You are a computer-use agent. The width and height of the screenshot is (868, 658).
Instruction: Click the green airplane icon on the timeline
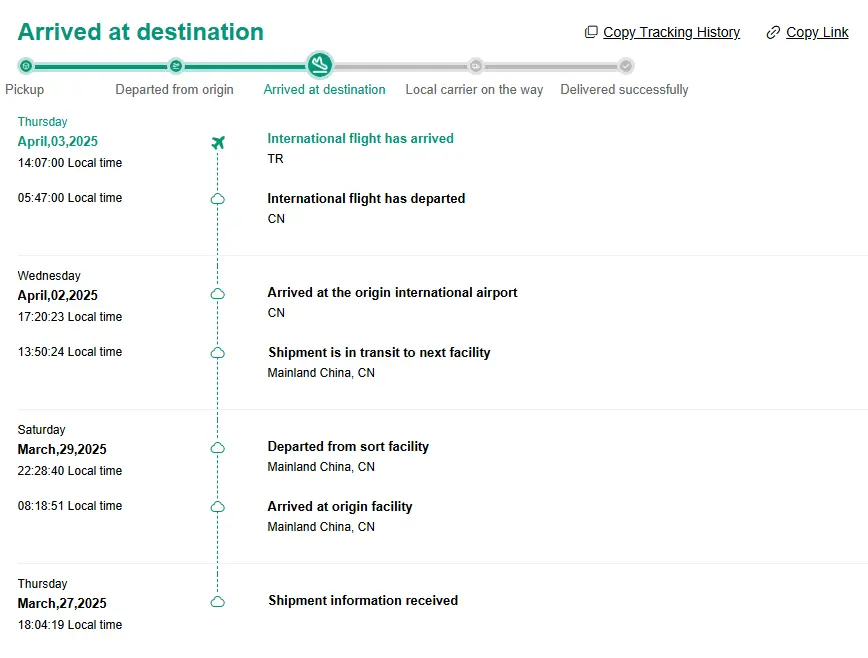(x=218, y=142)
